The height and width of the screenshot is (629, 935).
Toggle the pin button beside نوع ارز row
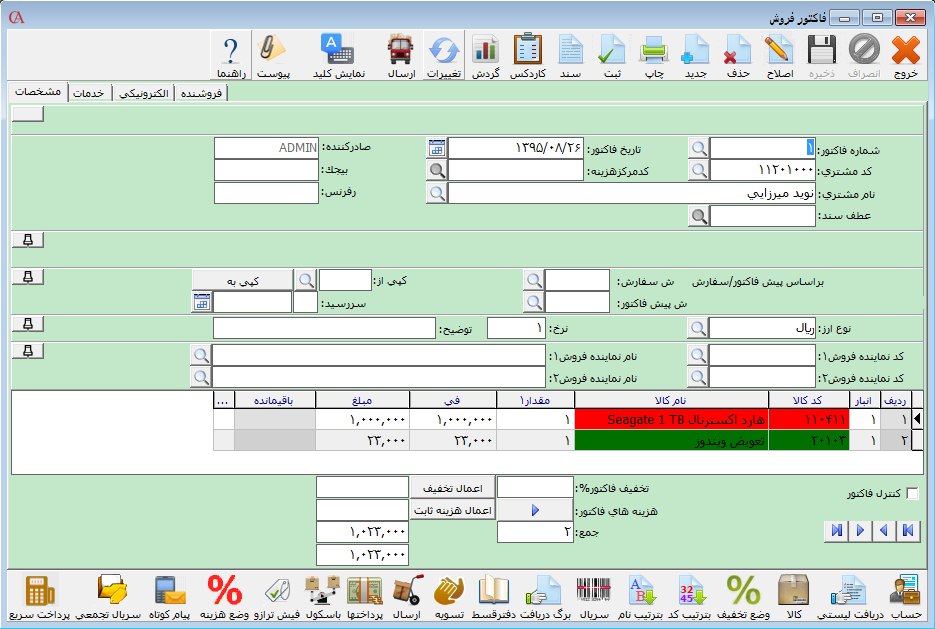point(27,323)
